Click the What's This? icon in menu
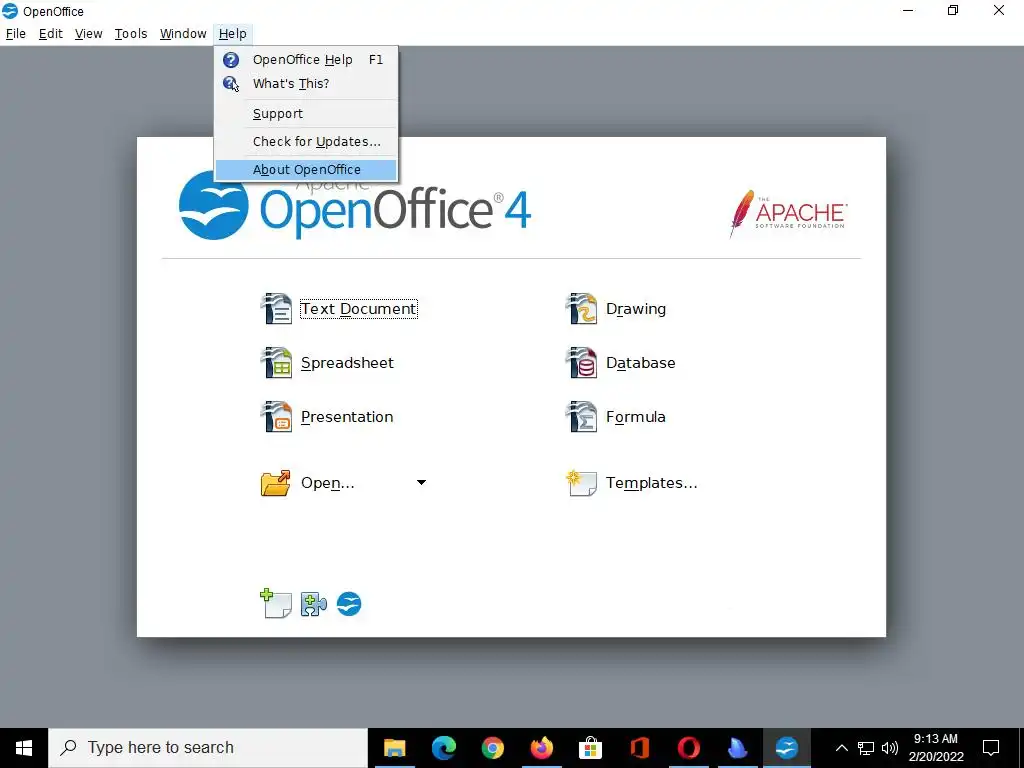 pos(231,84)
